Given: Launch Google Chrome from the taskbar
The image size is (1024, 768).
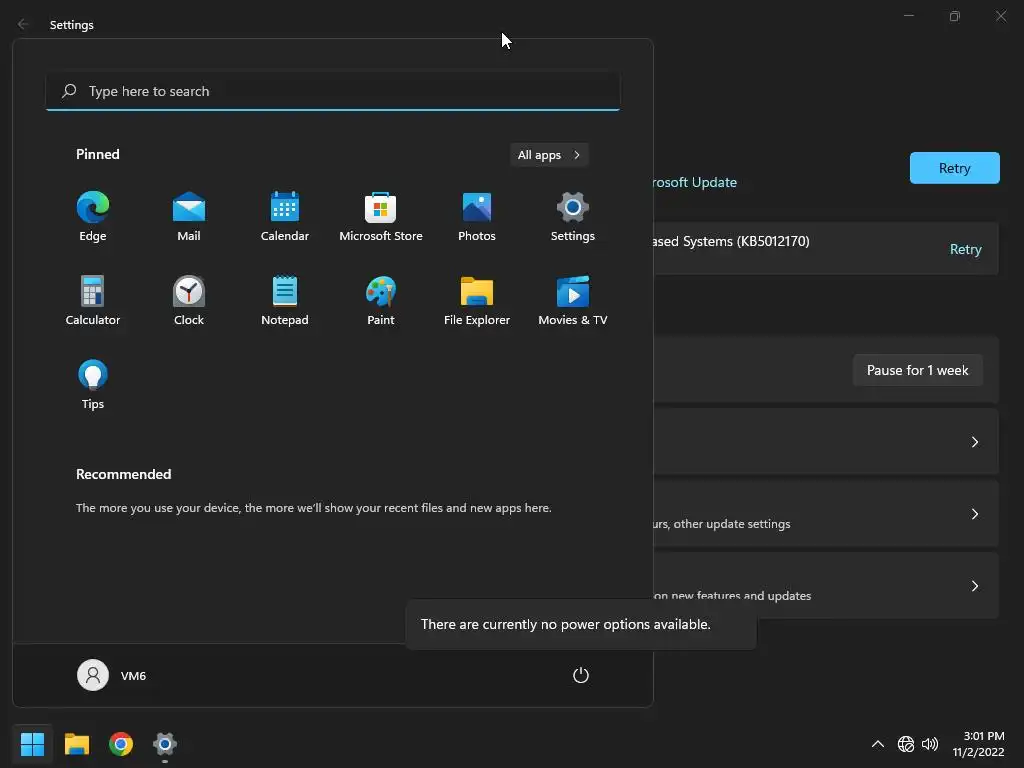Looking at the screenshot, I should [x=121, y=744].
